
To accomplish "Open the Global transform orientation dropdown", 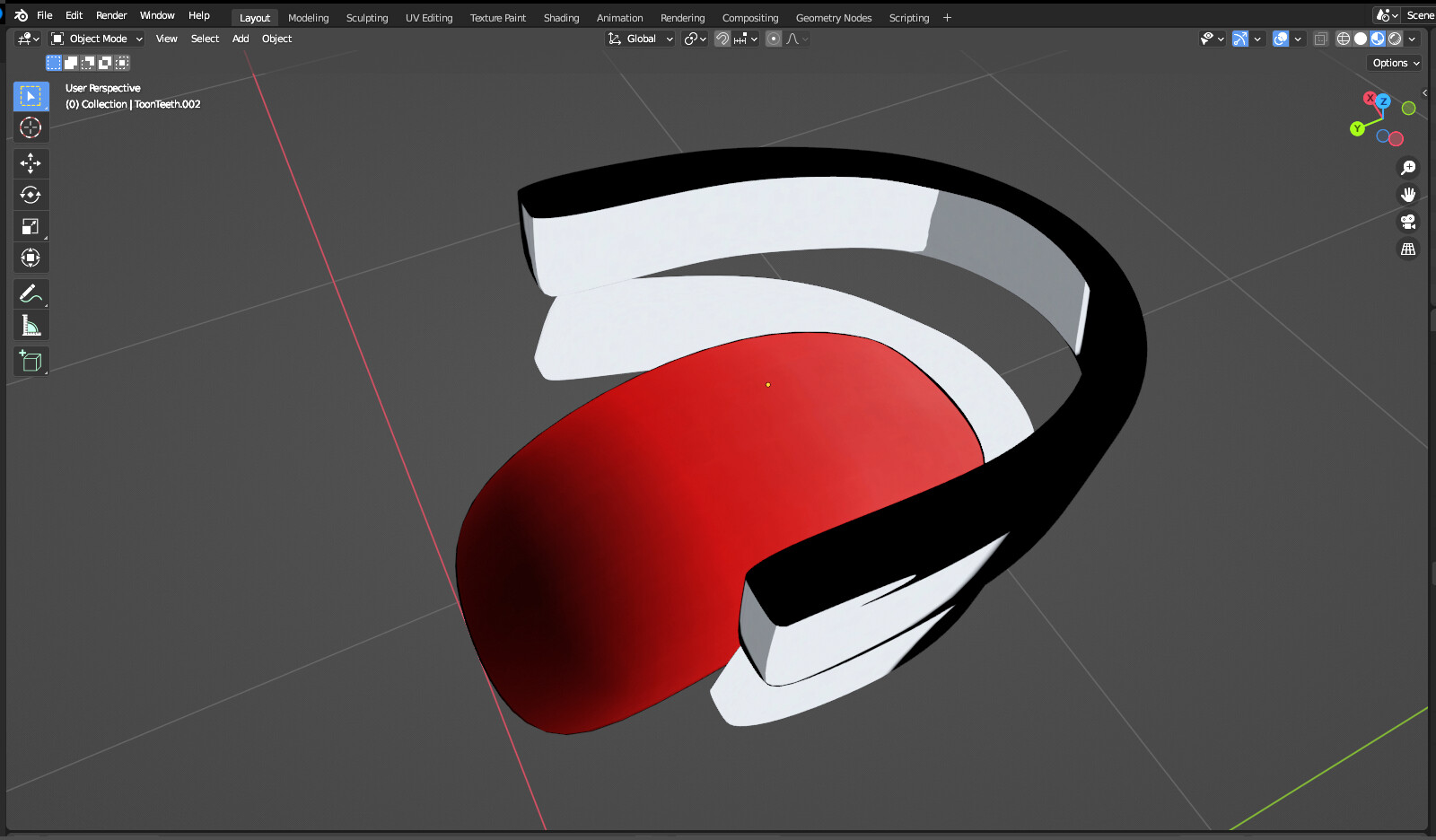I will 641,39.
